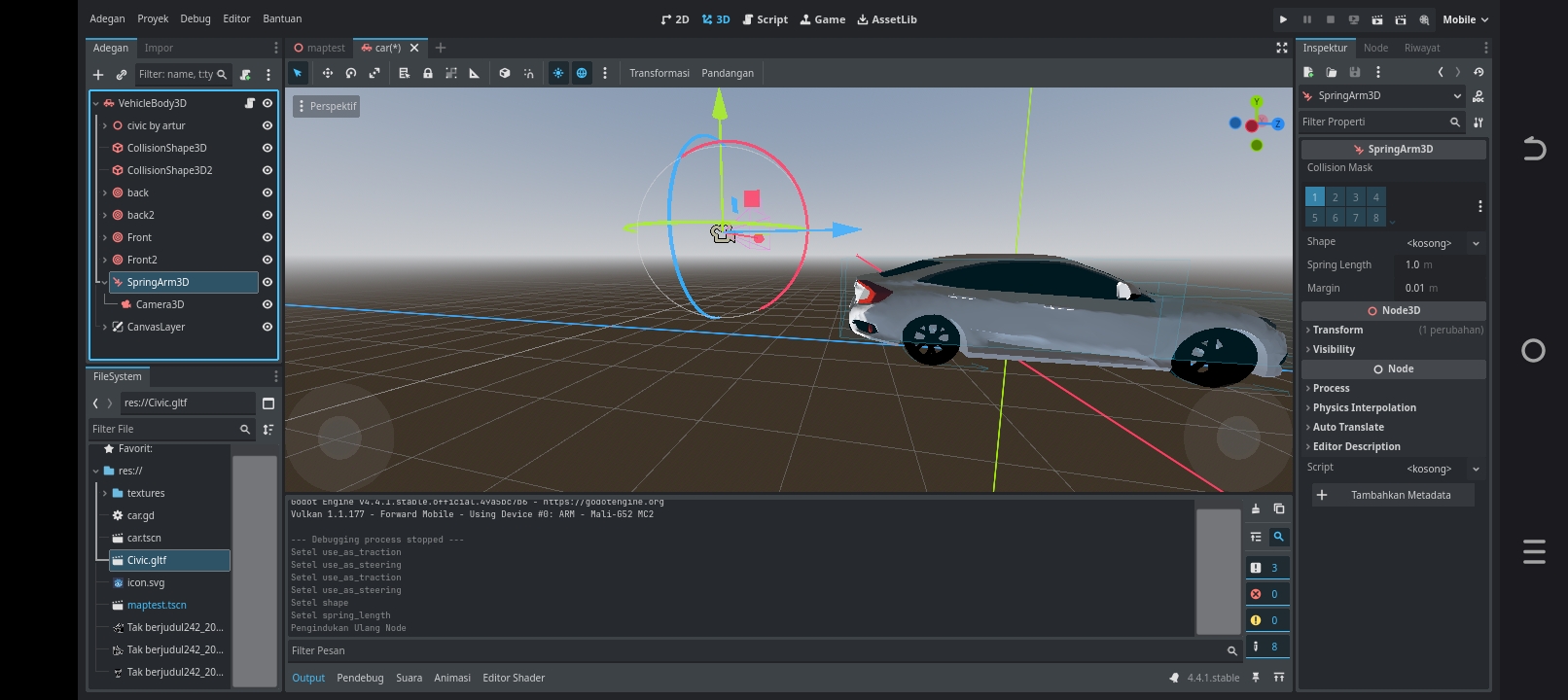Open the Shape resource dropdown

(x=1476, y=243)
